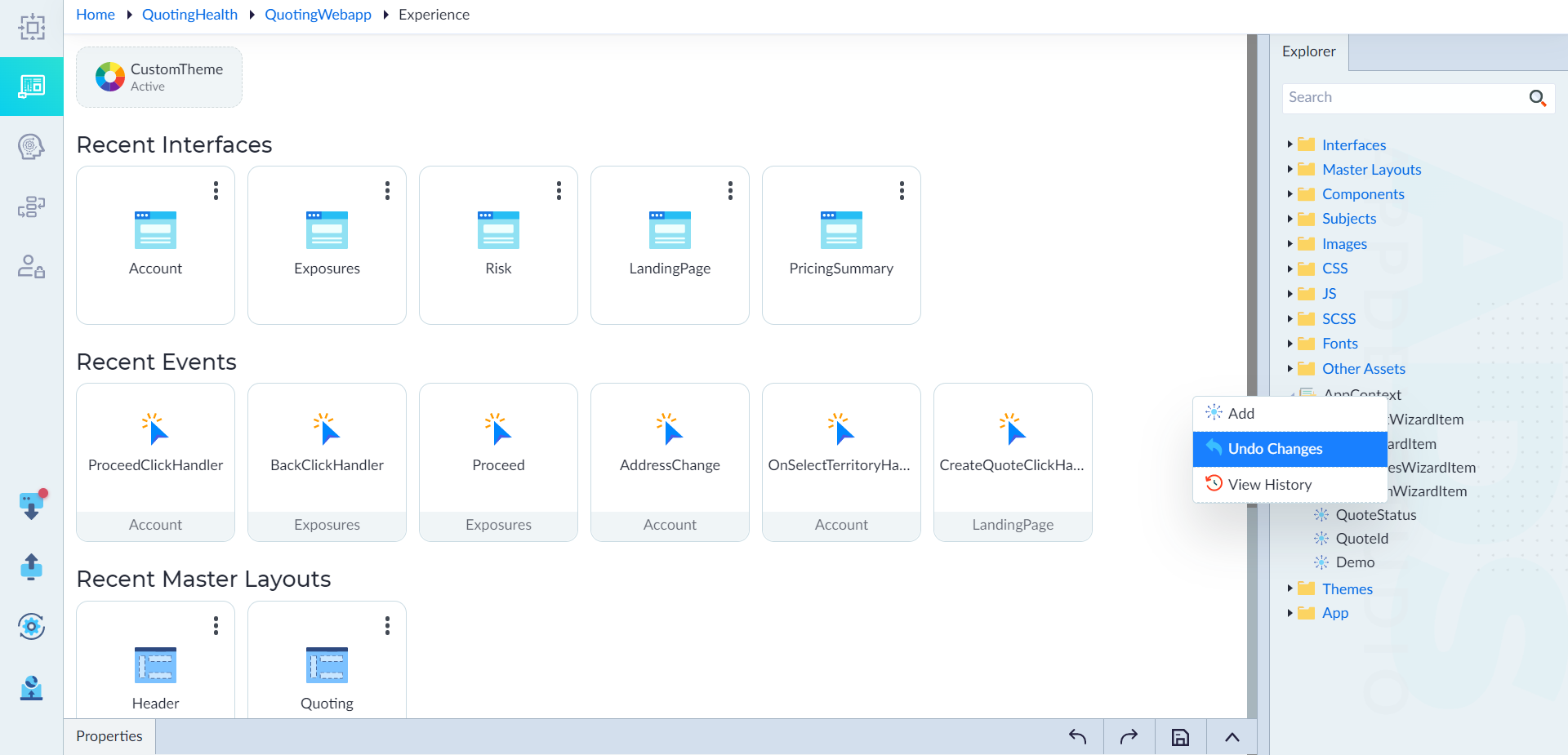Open the BackClickHandler event card
Image resolution: width=1568 pixels, height=755 pixels.
(327, 462)
